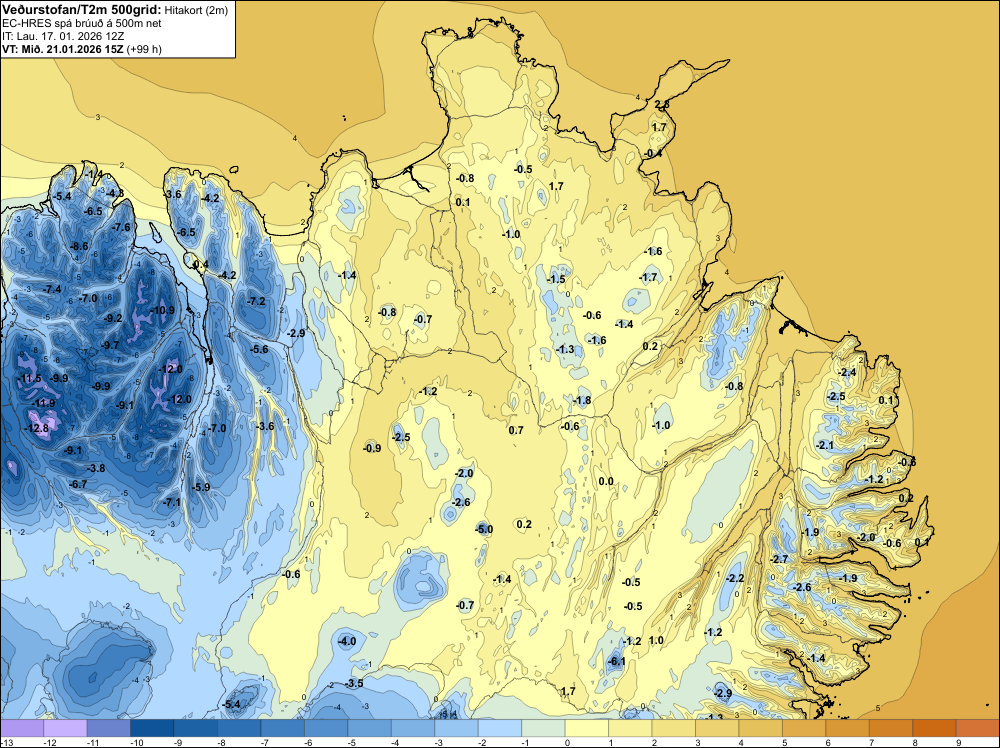Select the legend swatch between -1 and 0
Image resolution: width=1000 pixels, height=748 pixels.
[543, 728]
